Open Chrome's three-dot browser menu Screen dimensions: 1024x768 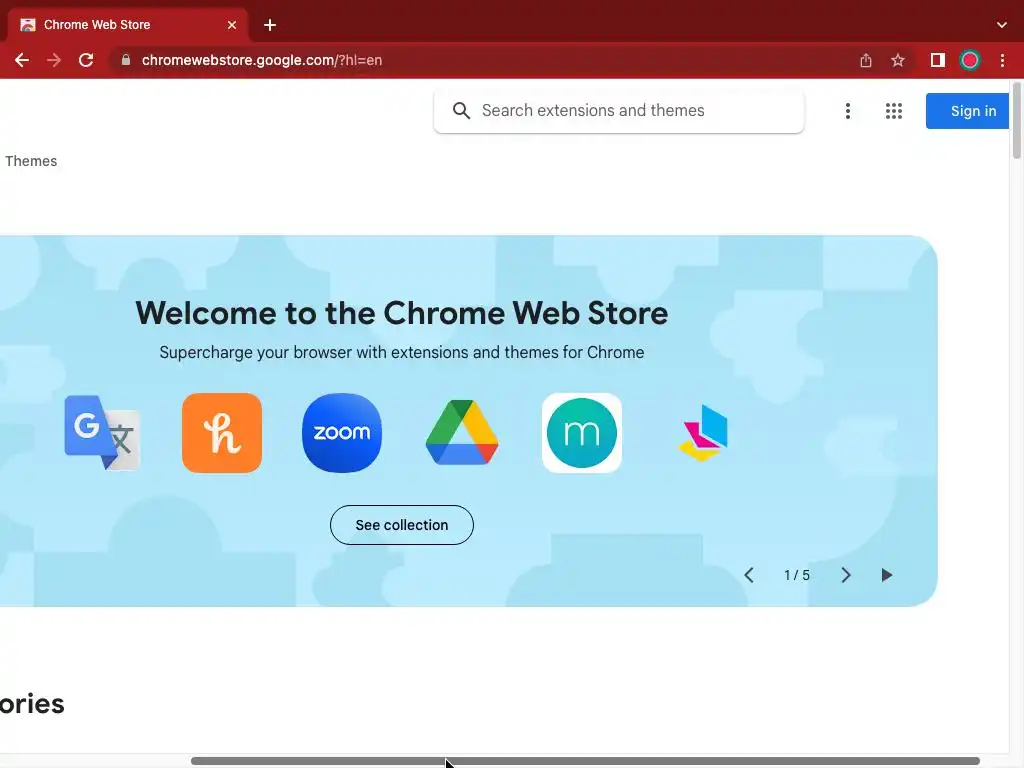click(1002, 60)
